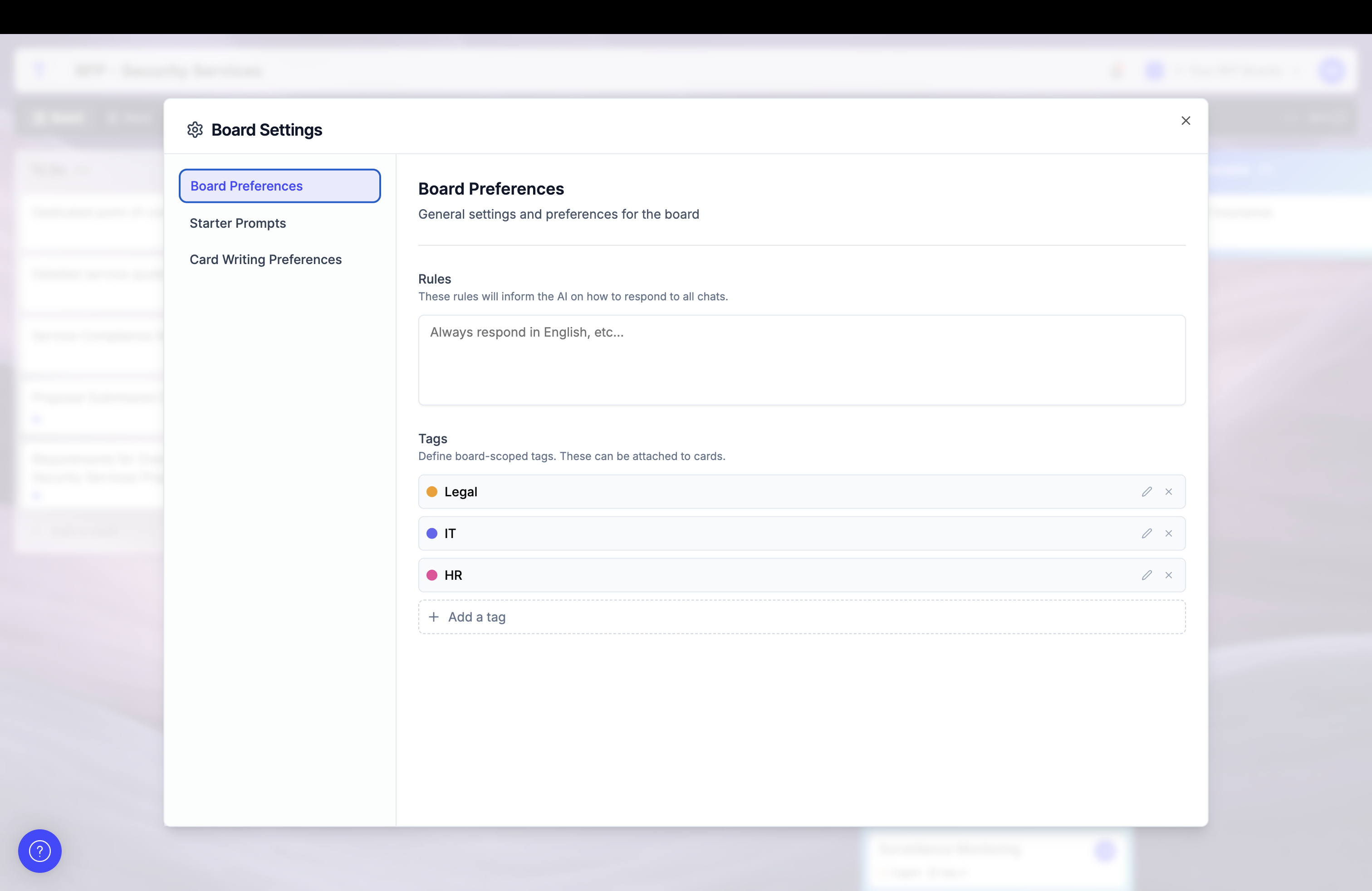This screenshot has width=1372, height=891.
Task: Edit the Legal tag with pencil icon
Action: pos(1147,492)
